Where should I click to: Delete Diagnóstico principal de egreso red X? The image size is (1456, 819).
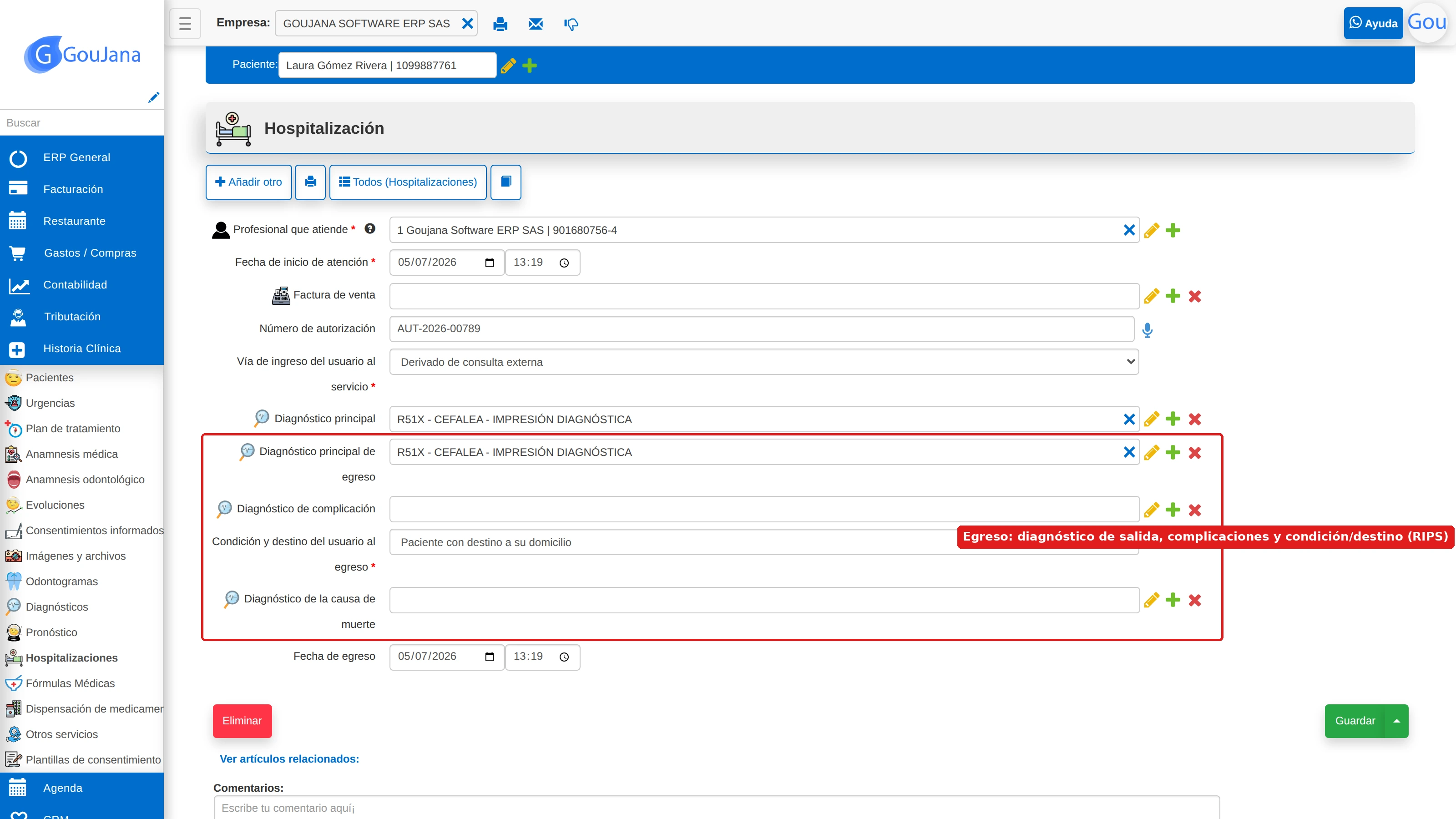pos(1194,453)
